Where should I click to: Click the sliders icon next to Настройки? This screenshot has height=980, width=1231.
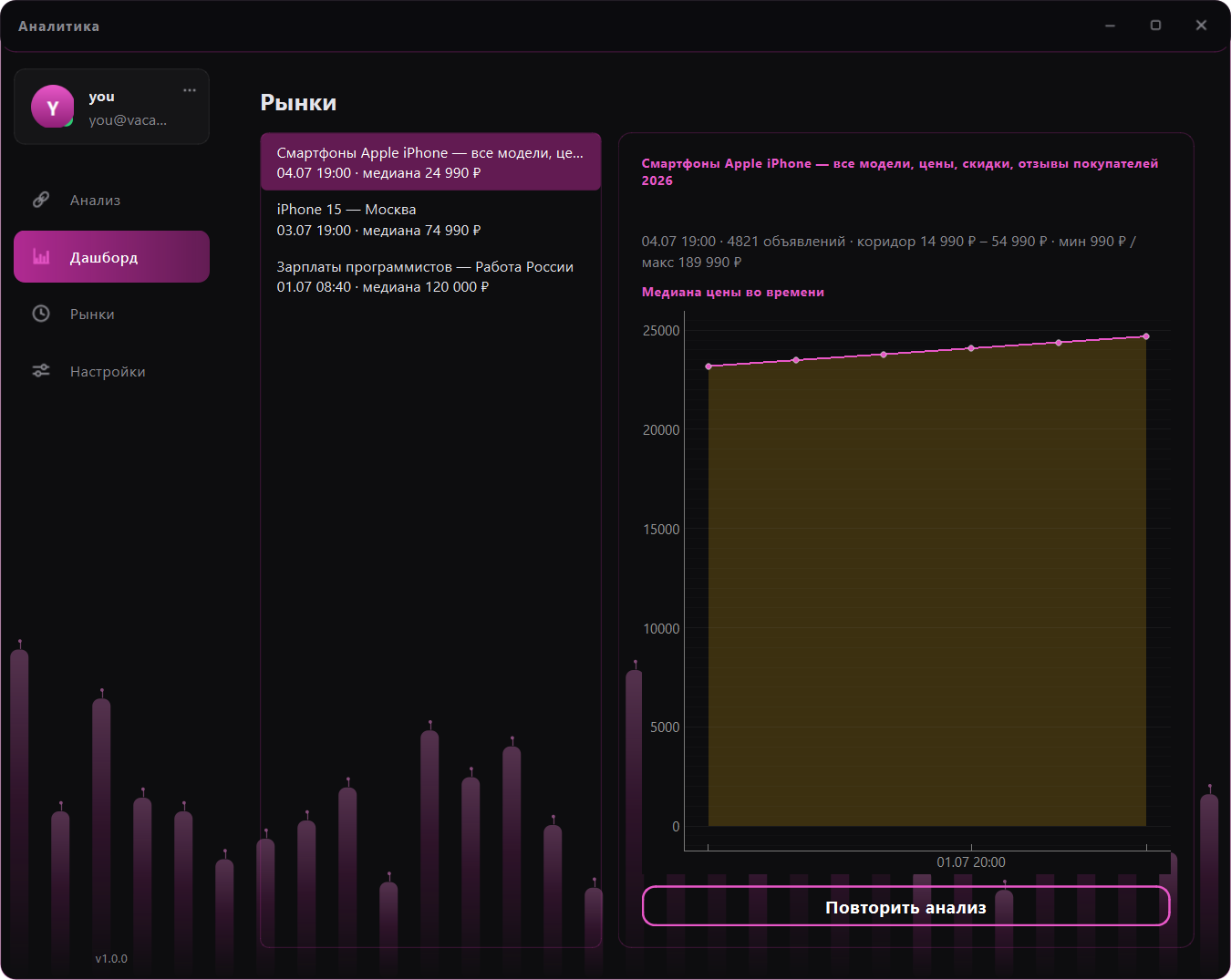(x=41, y=371)
